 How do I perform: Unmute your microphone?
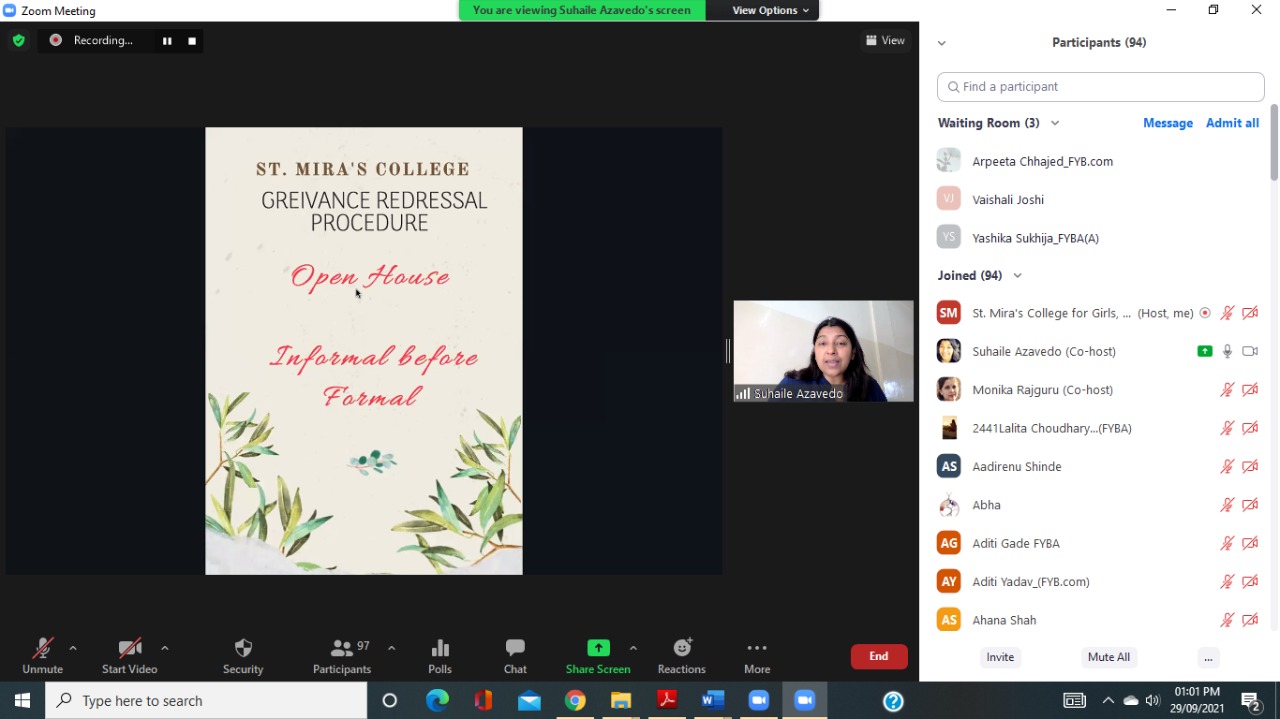coord(42,655)
